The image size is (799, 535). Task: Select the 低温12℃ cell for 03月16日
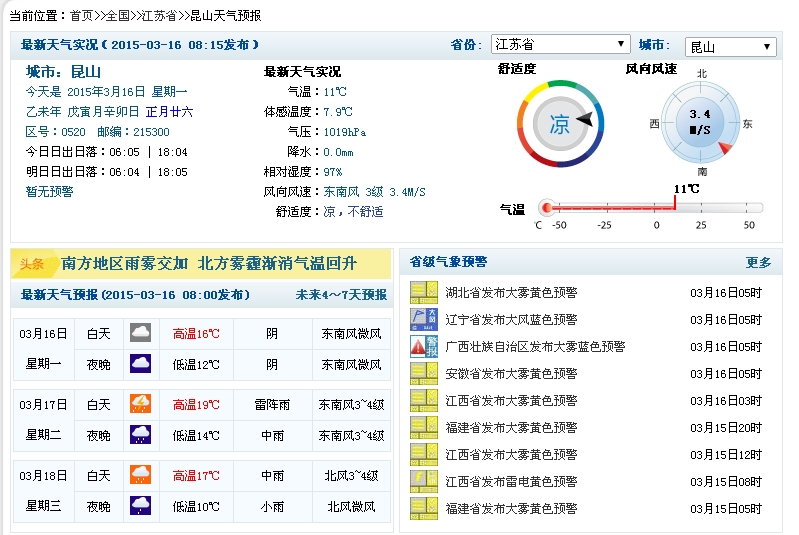[196, 365]
